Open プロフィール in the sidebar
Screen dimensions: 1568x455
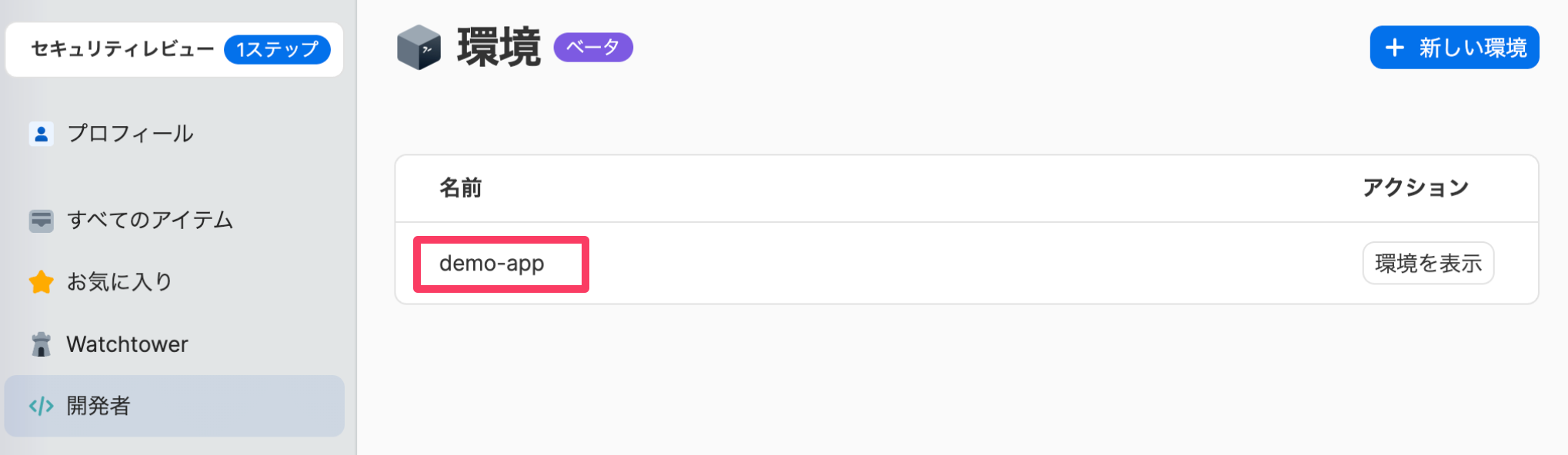(130, 134)
